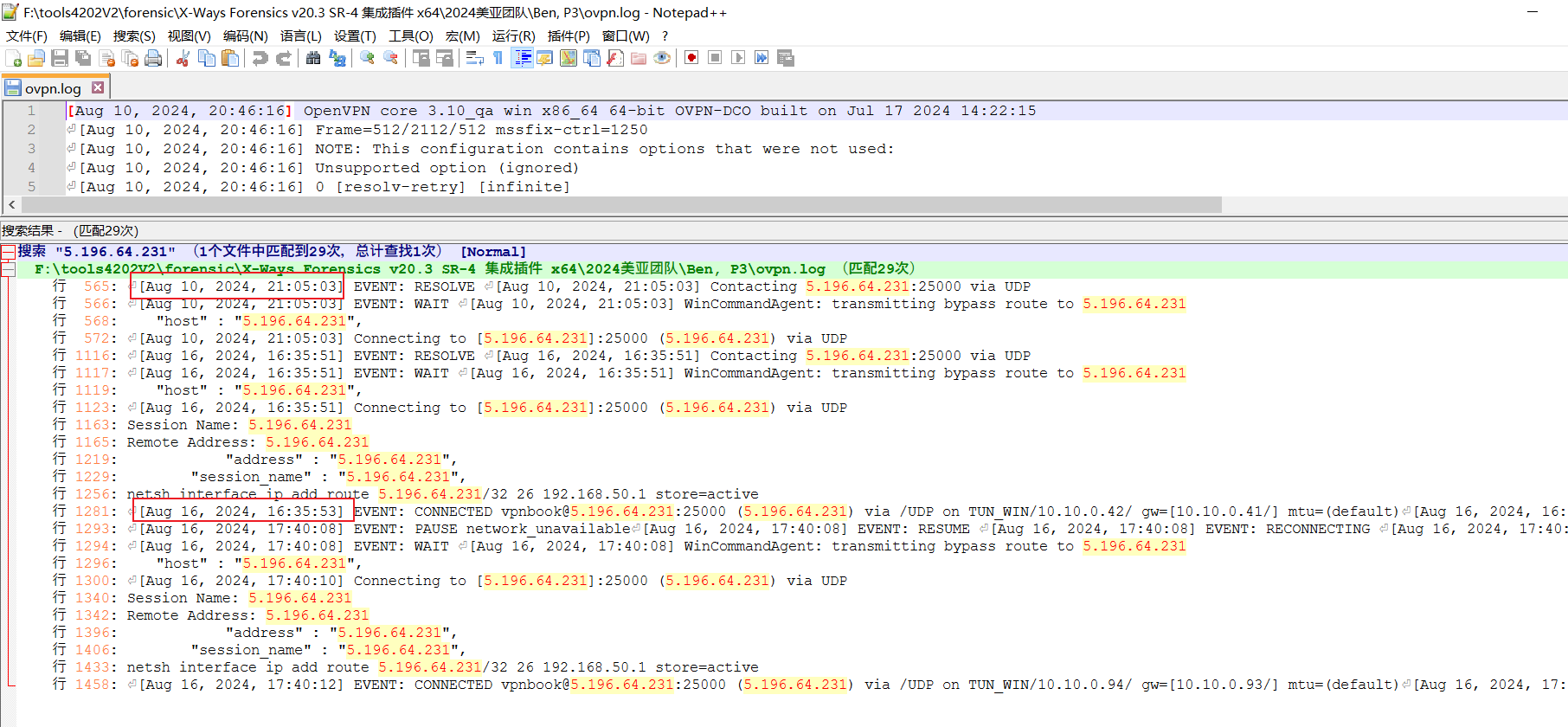Open the User Defined Language dialog icon
Image resolution: width=1568 pixels, height=727 pixels.
tap(544, 58)
